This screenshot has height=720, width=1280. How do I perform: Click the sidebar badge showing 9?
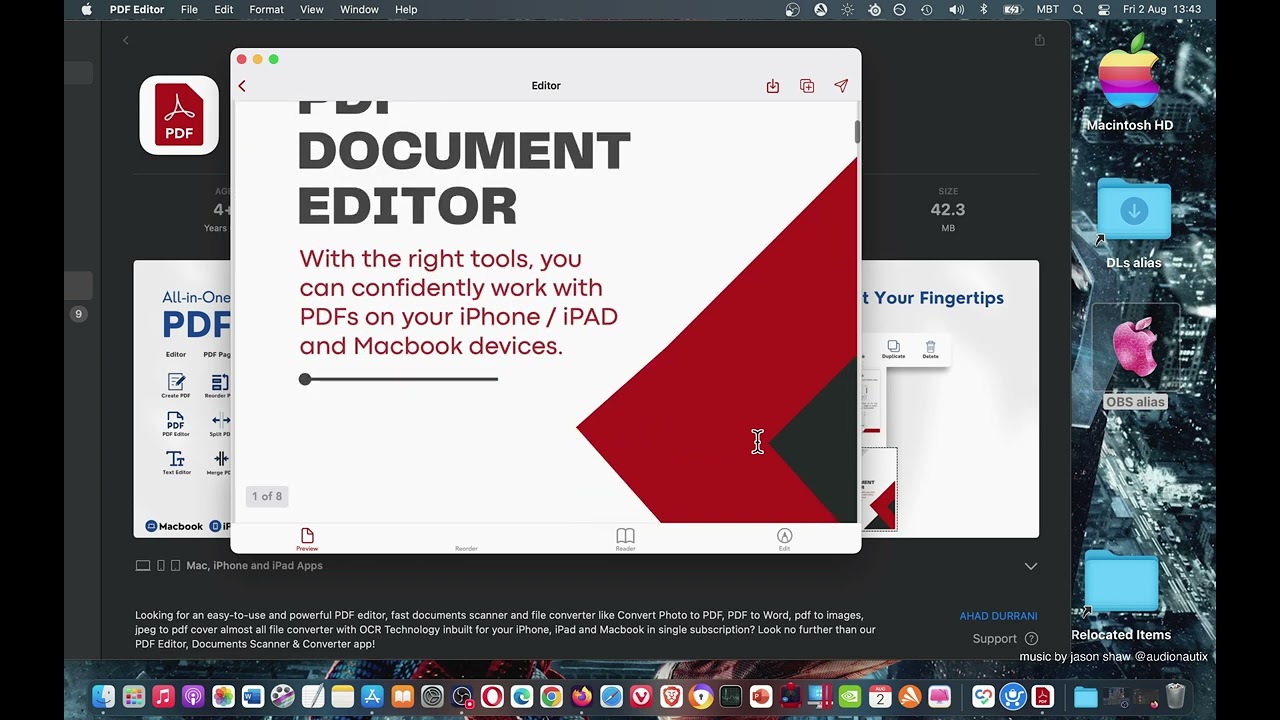[78, 314]
